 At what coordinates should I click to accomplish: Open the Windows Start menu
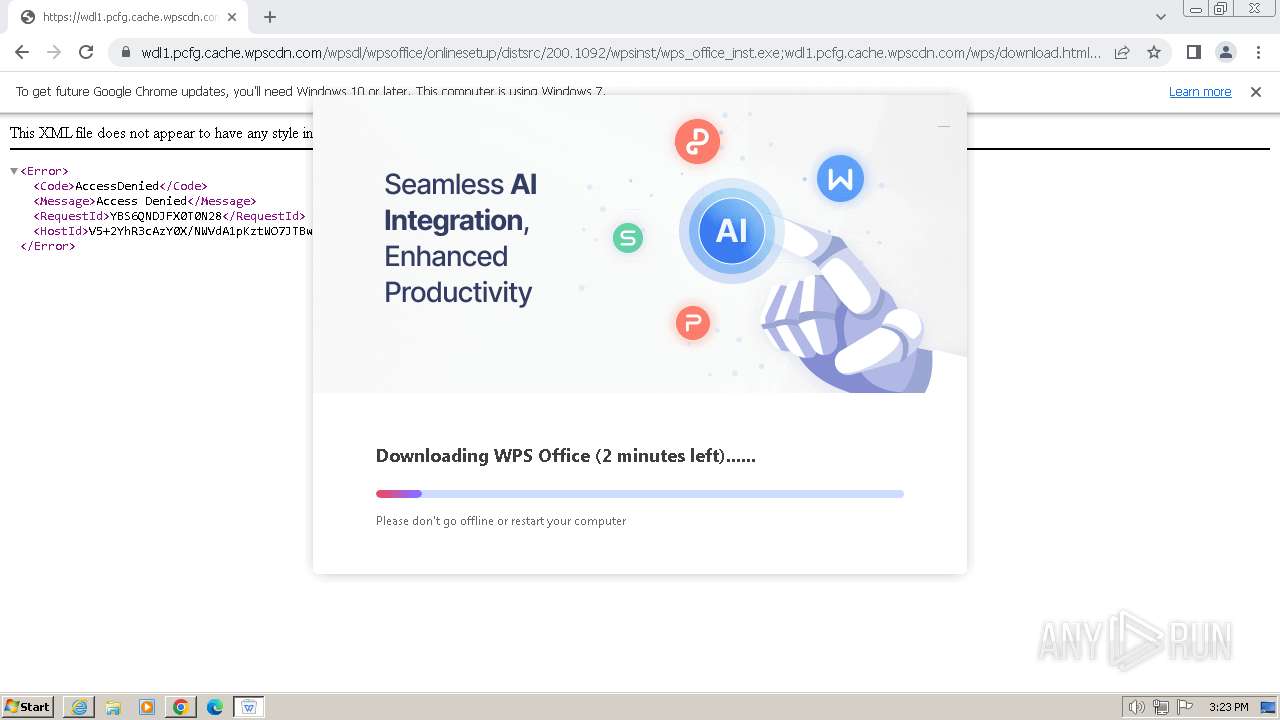tap(28, 707)
